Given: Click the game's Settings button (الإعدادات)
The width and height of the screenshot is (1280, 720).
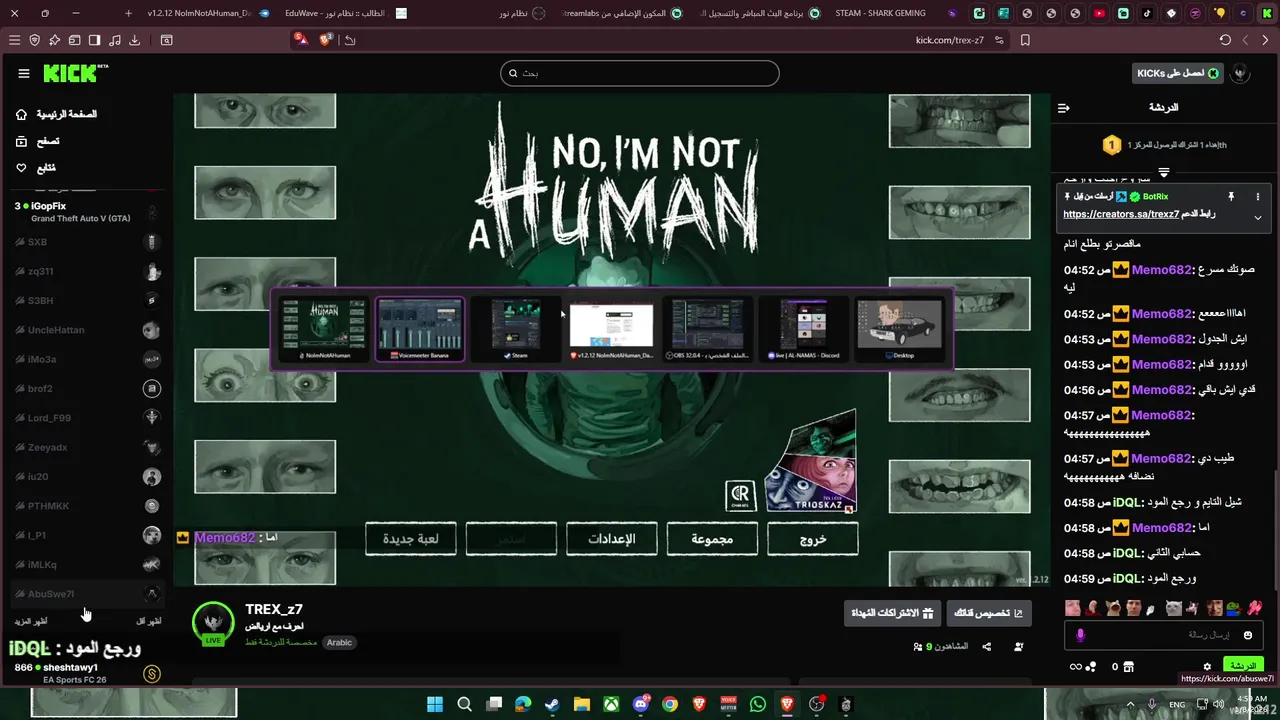Looking at the screenshot, I should 611,539.
